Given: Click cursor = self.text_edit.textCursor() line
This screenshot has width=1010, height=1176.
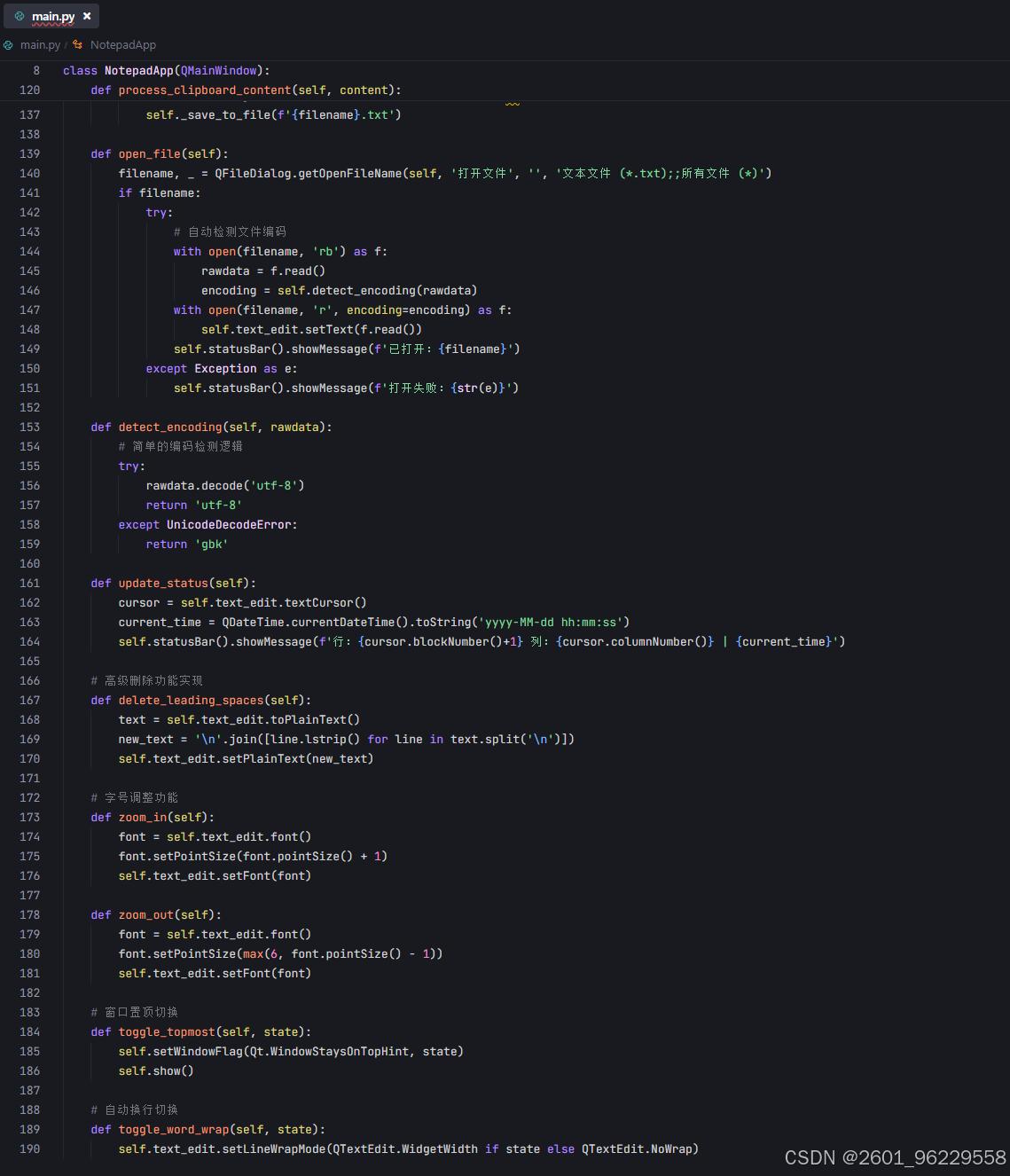Looking at the screenshot, I should coord(243,602).
